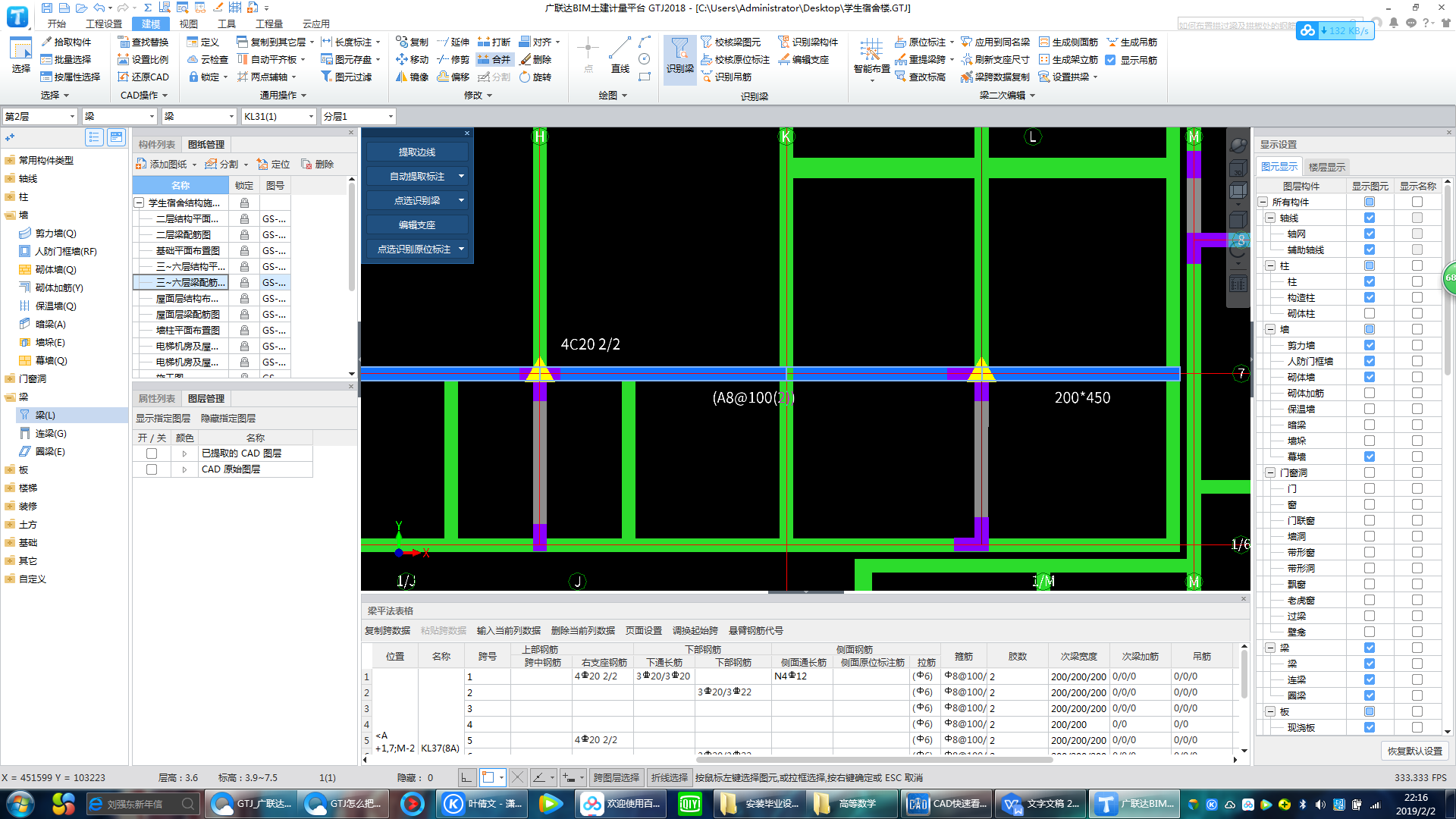Switch to the 属性列表 tab
The image size is (1456, 819).
coord(156,398)
